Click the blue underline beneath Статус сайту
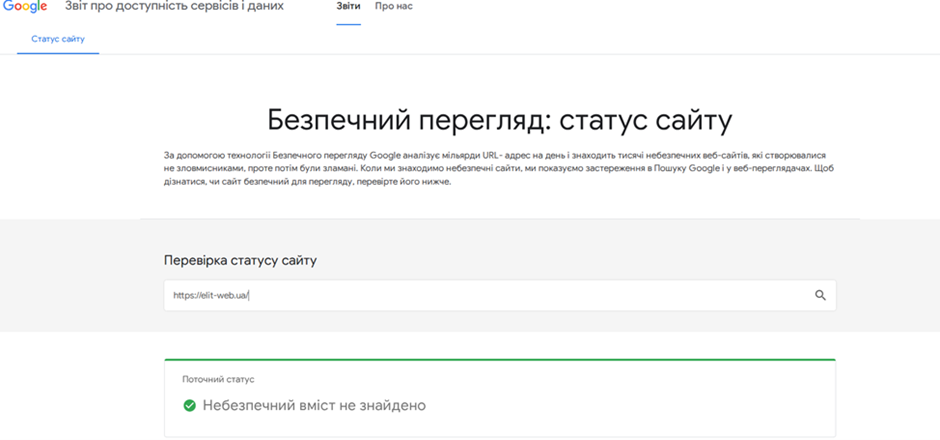Screen dimensions: 940x440 58,53
